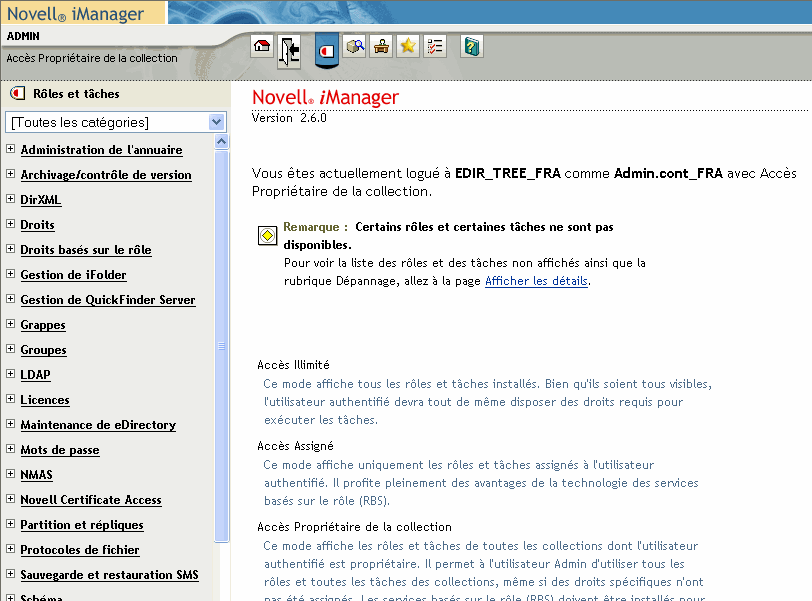Expand the Licences plus box
This screenshot has height=601, width=812.
10,399
